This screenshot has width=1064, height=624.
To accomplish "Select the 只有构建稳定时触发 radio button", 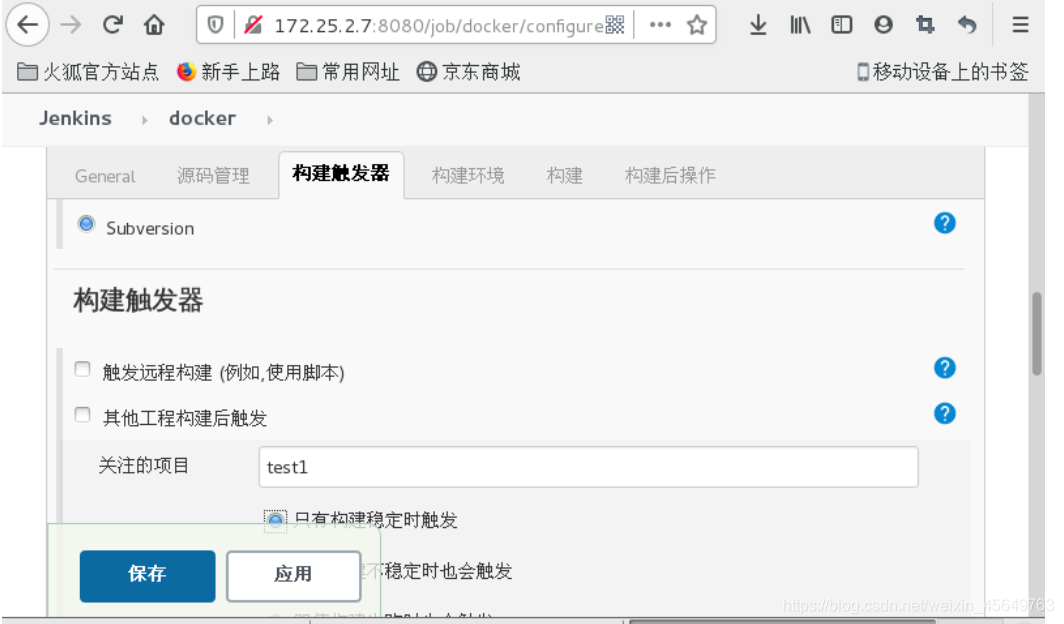I will pos(275,520).
